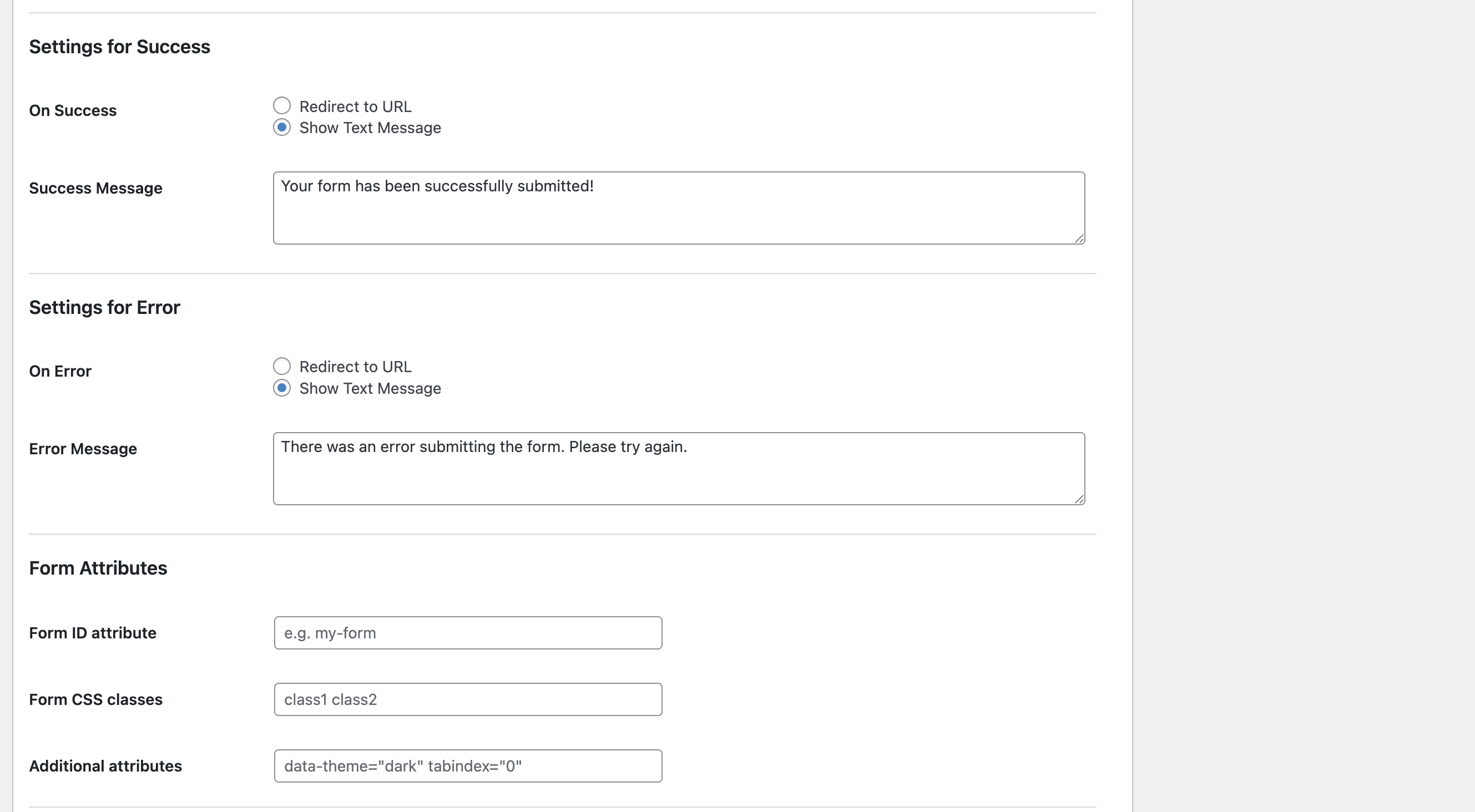The height and width of the screenshot is (812, 1475).
Task: Click the Settings for Success heading
Action: pyautogui.click(x=119, y=47)
